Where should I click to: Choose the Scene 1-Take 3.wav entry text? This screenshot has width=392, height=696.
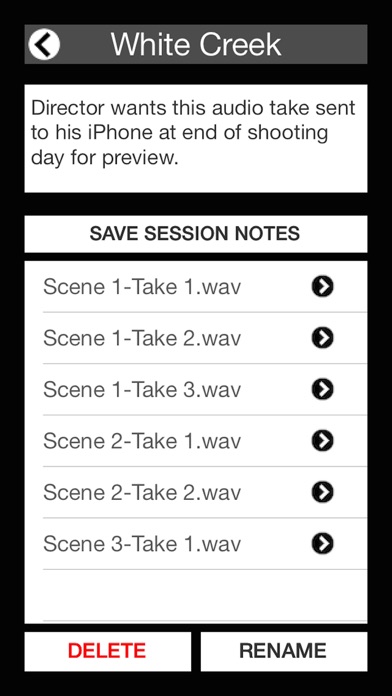tap(142, 390)
